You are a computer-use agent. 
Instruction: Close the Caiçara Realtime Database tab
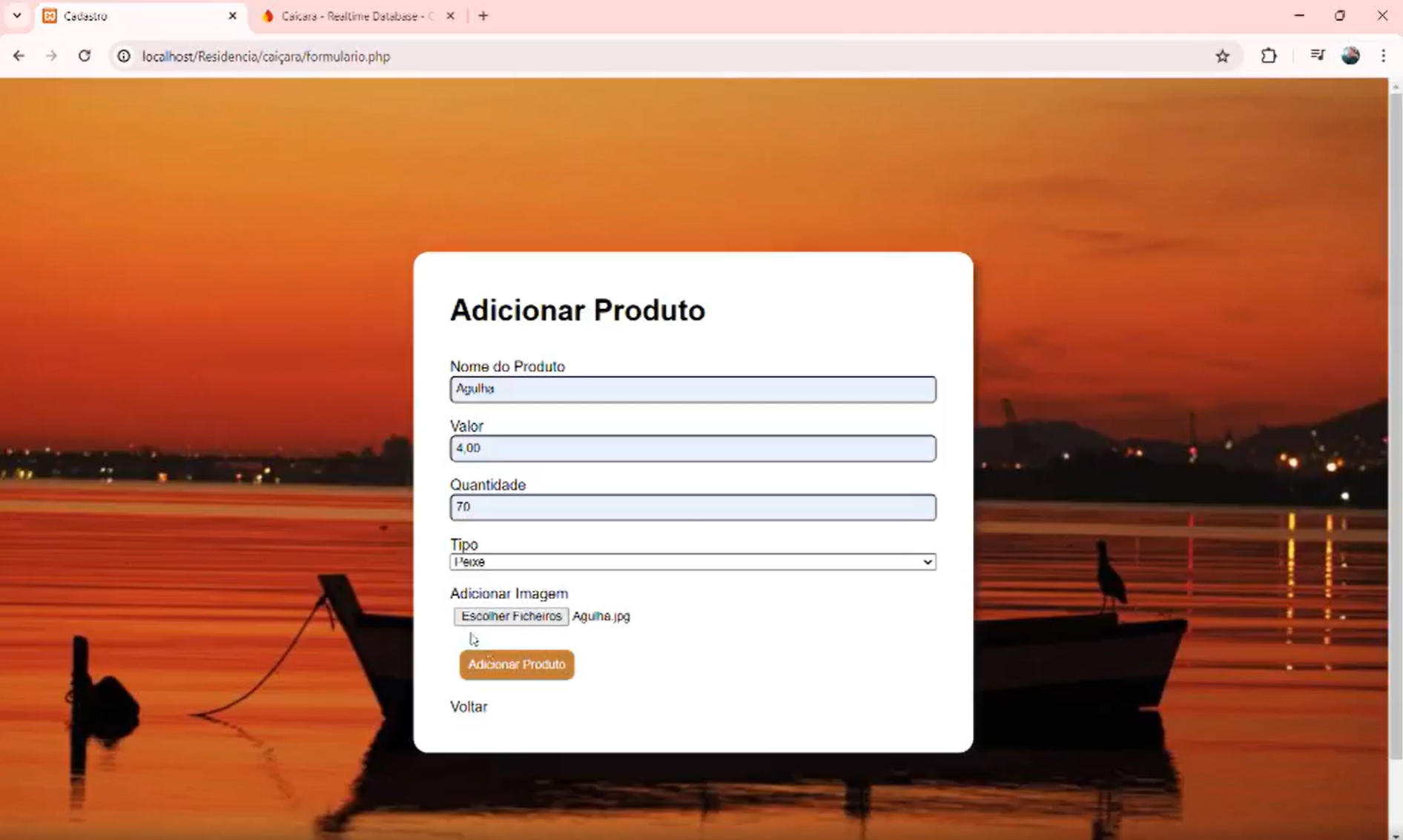[x=450, y=16]
